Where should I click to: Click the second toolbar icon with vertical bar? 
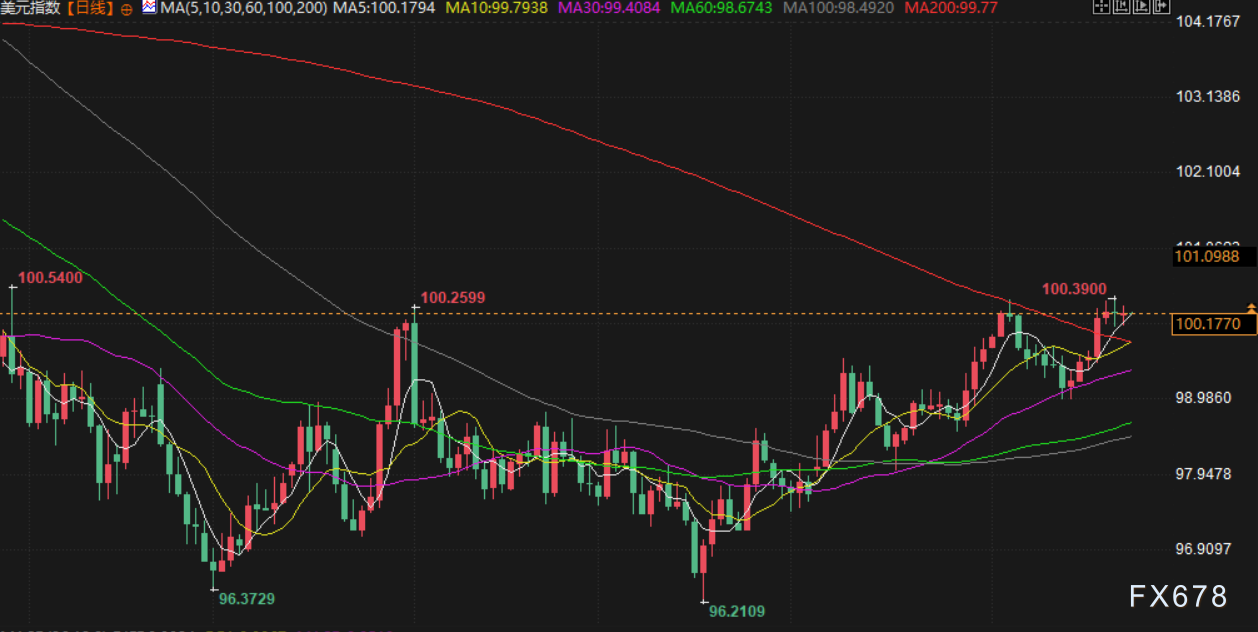point(1121,7)
